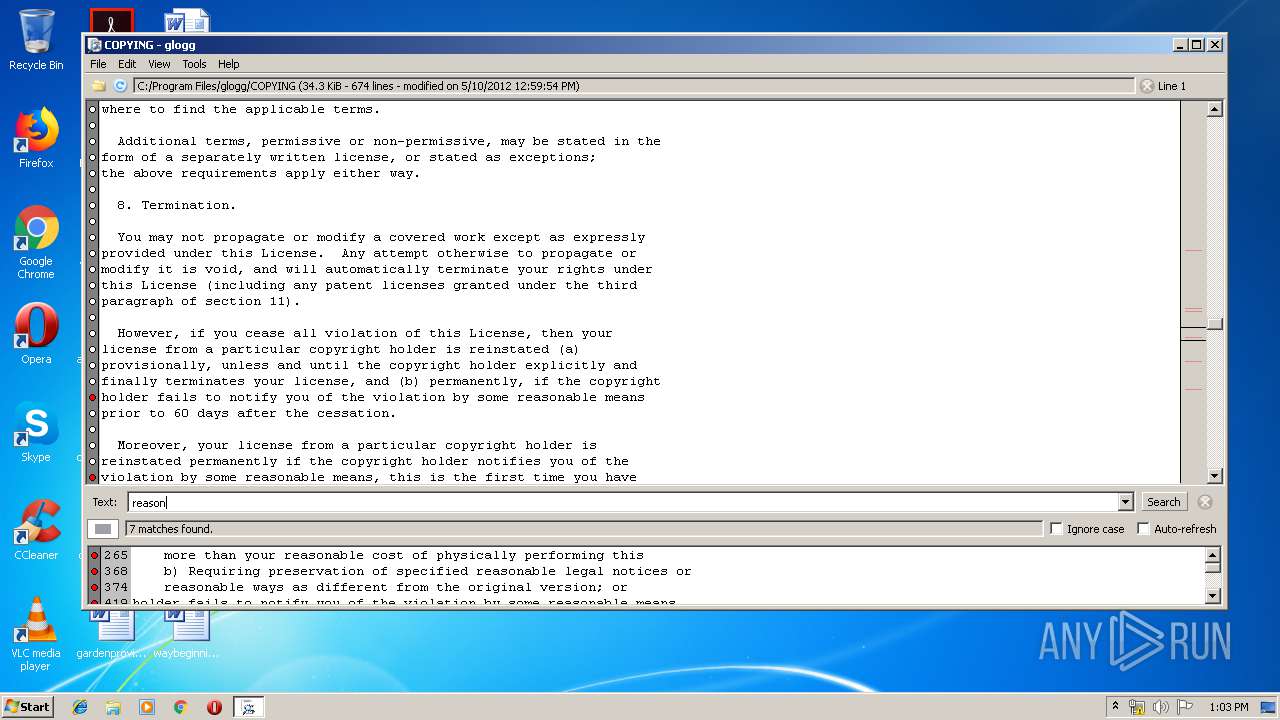Click the network tray icon

[x=1137, y=707]
